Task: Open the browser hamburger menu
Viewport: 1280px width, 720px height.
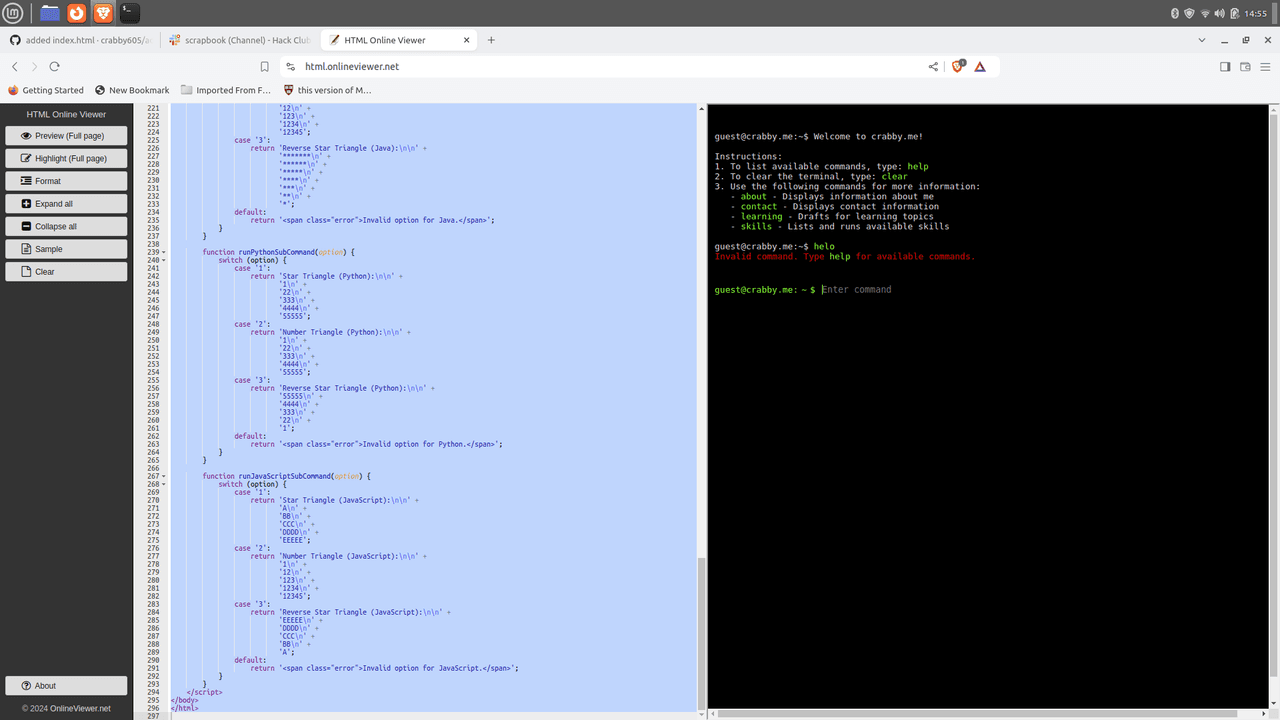Action: (1265, 66)
